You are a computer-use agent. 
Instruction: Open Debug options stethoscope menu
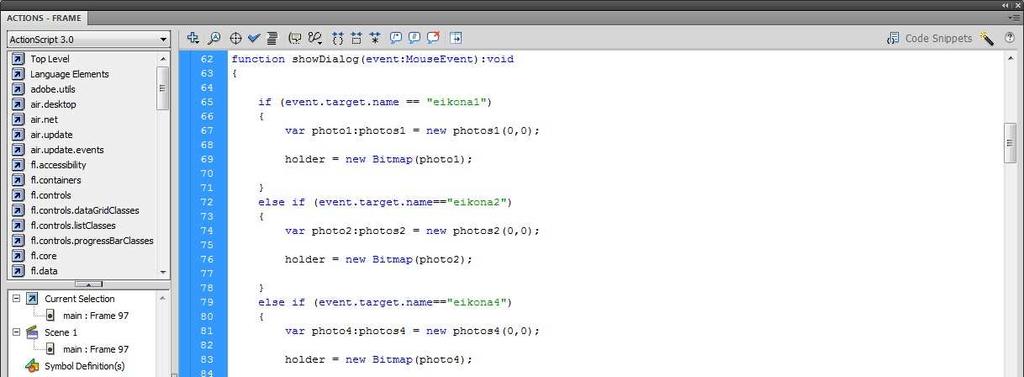[315, 38]
